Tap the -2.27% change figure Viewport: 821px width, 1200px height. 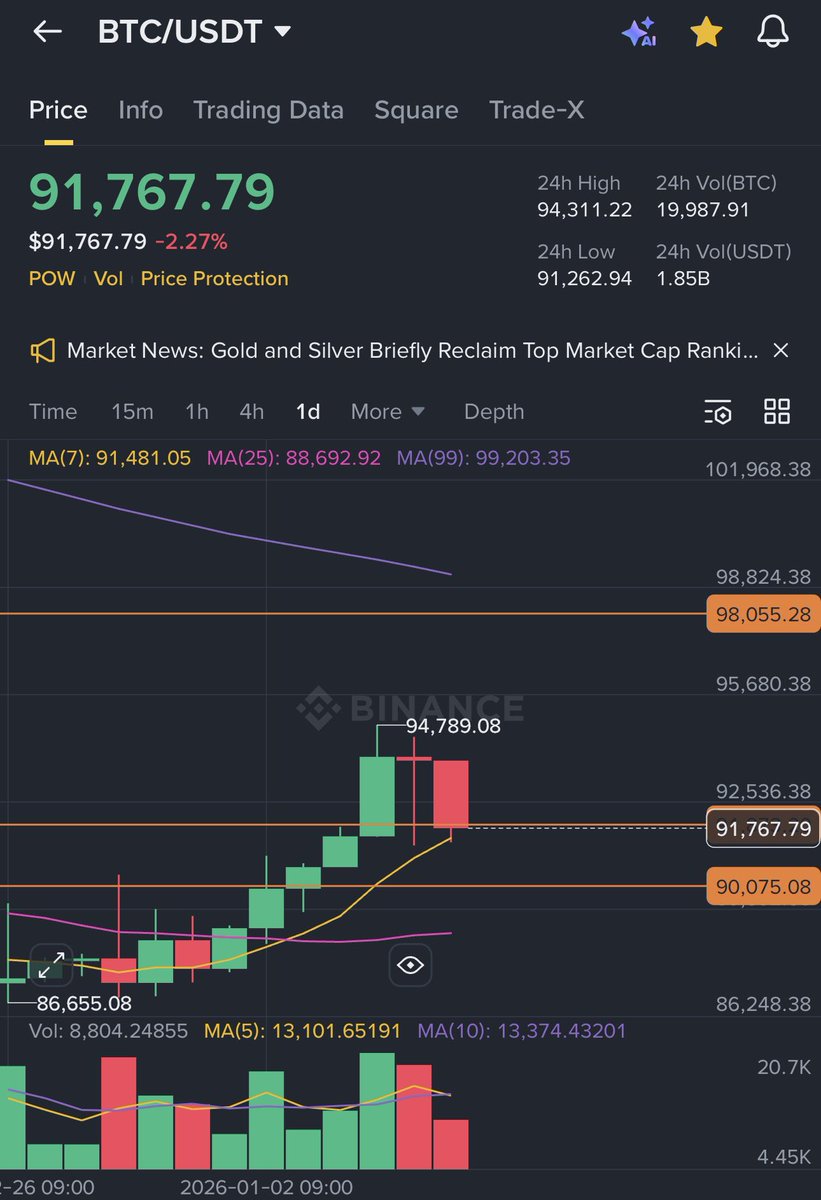(191, 241)
